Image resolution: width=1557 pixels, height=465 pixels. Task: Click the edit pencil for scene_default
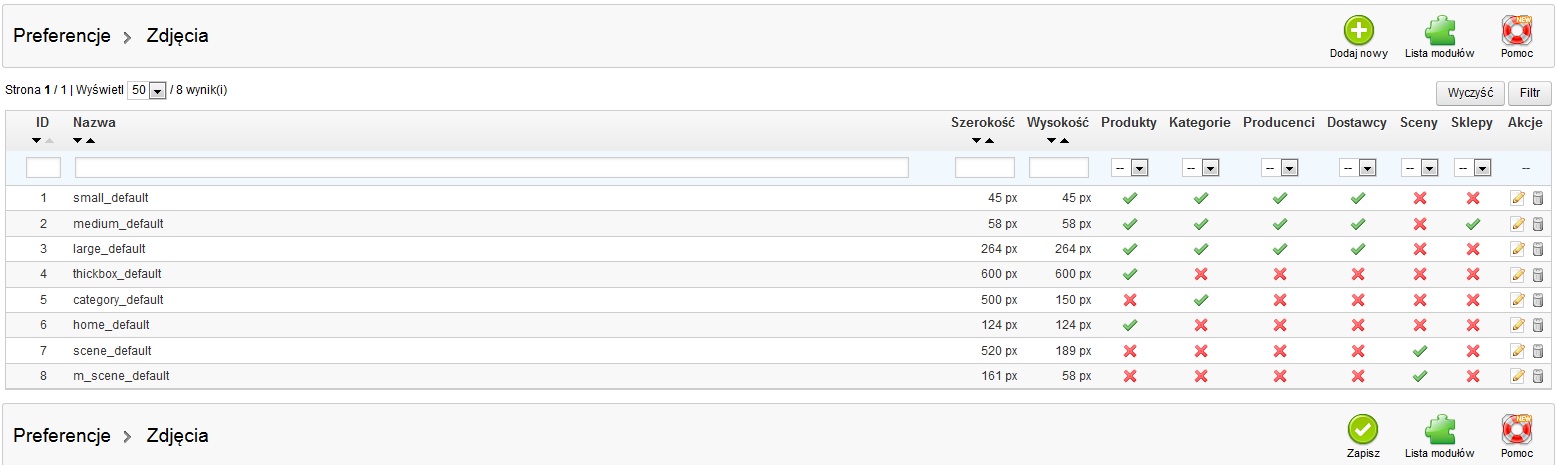point(1518,351)
